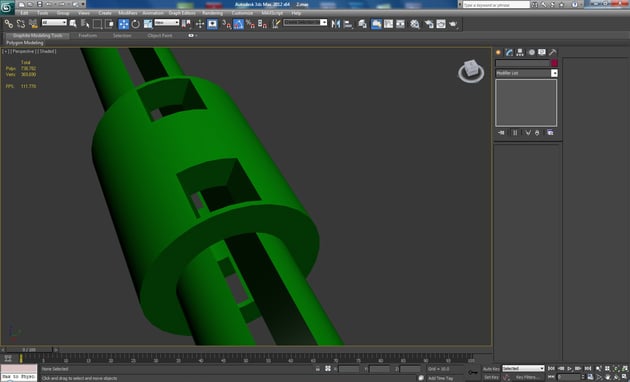Open the named selection sets dropdown
Screen dimensions: 630x382
pos(305,22)
